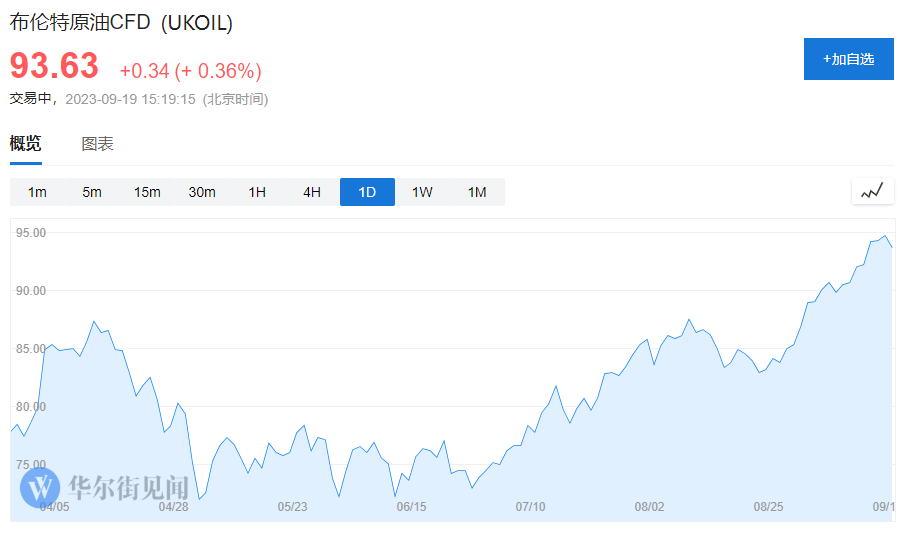
Task: Open the 图表 tab
Action: pos(97,143)
